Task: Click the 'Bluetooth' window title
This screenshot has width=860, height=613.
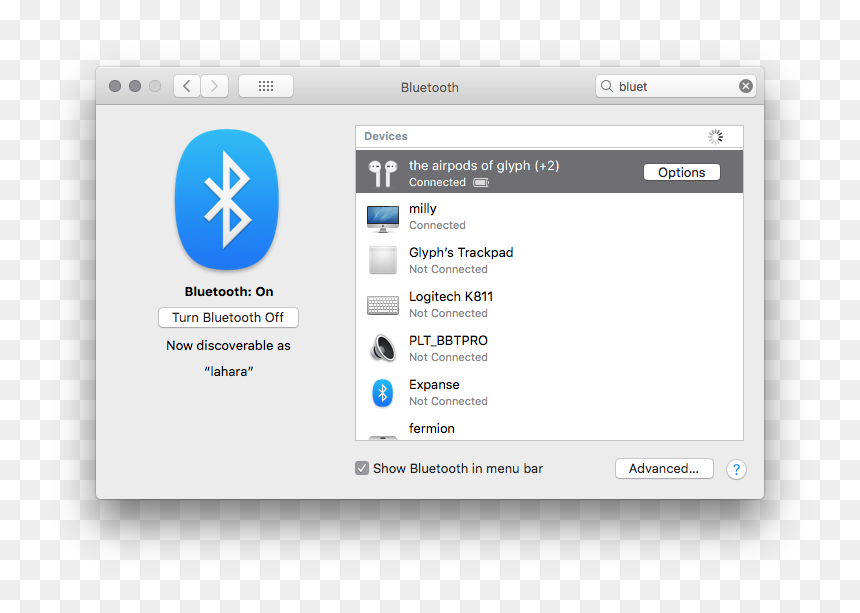Action: coord(429,87)
